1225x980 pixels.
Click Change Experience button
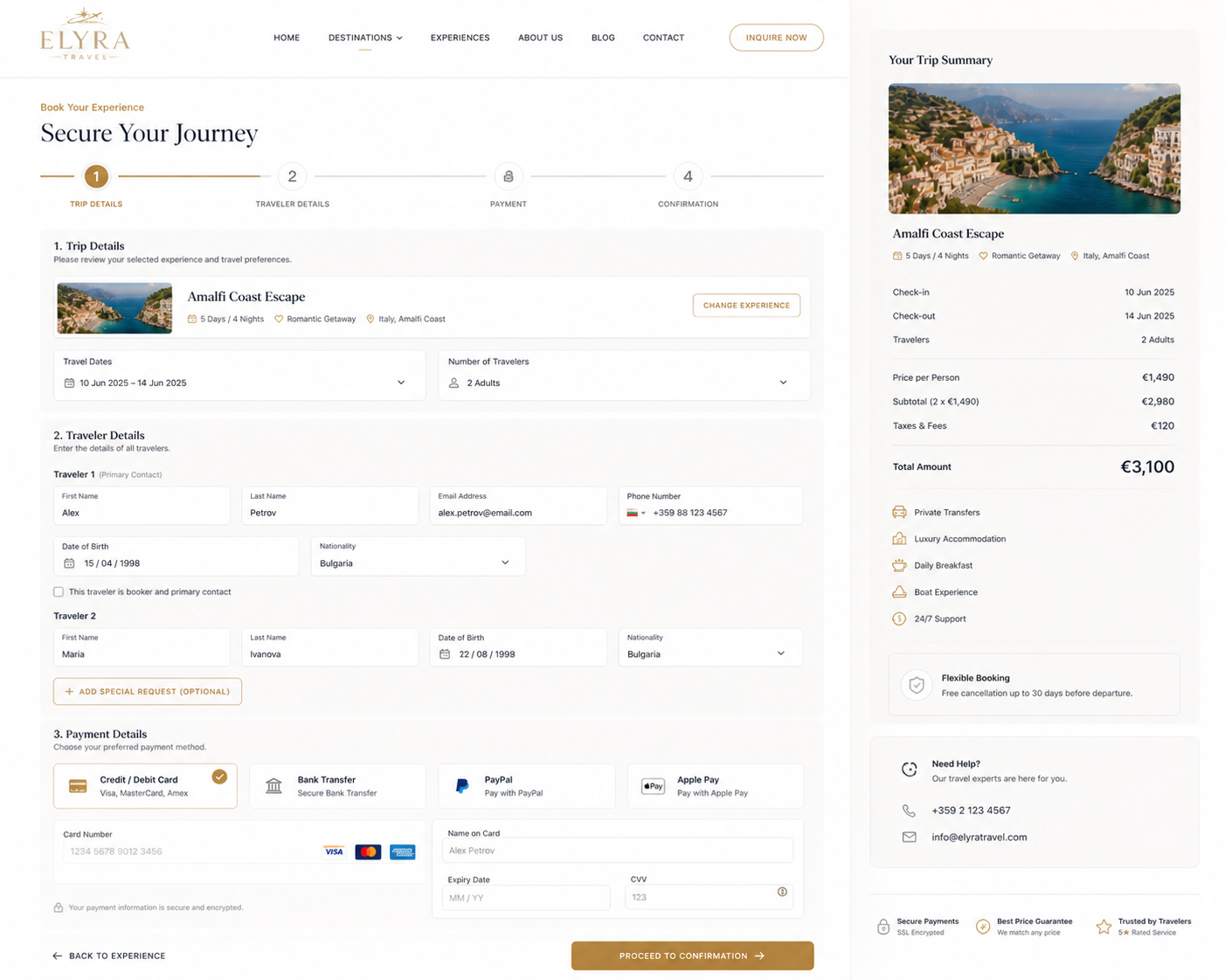[x=746, y=306]
